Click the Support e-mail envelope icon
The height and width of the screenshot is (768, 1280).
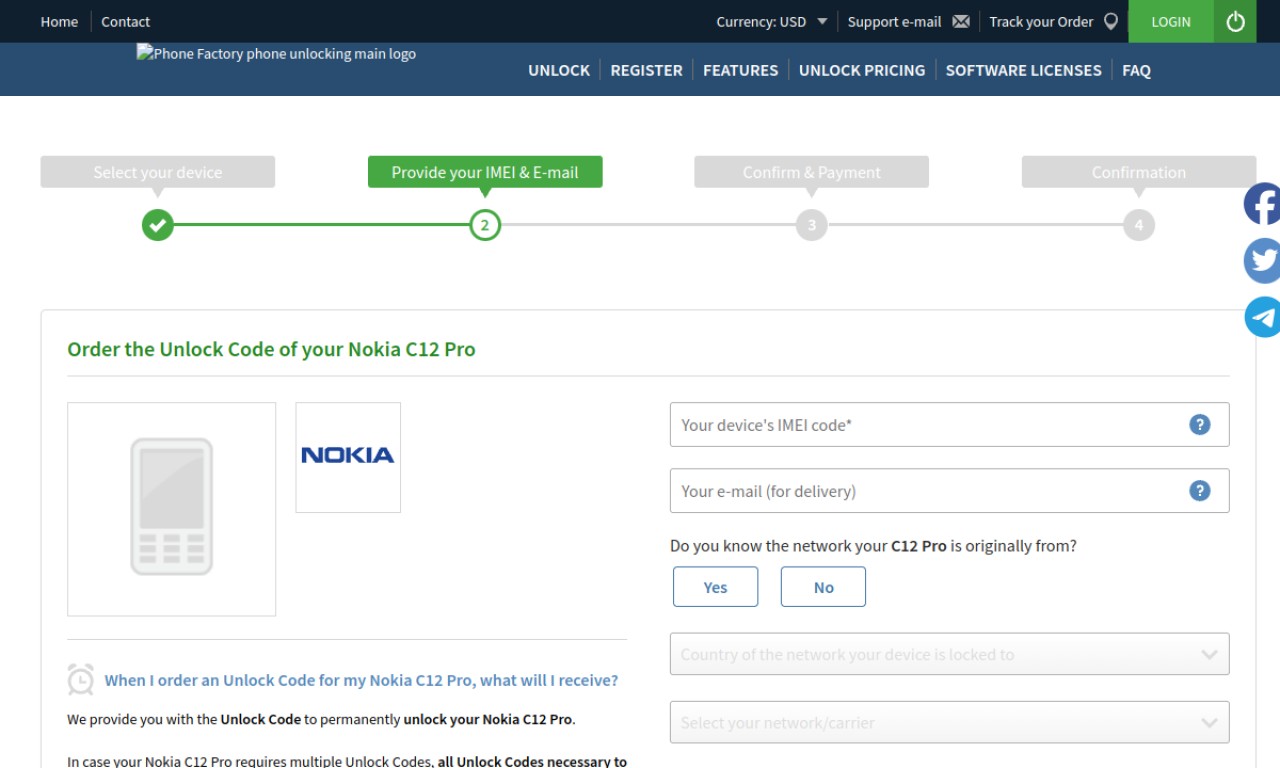click(961, 21)
